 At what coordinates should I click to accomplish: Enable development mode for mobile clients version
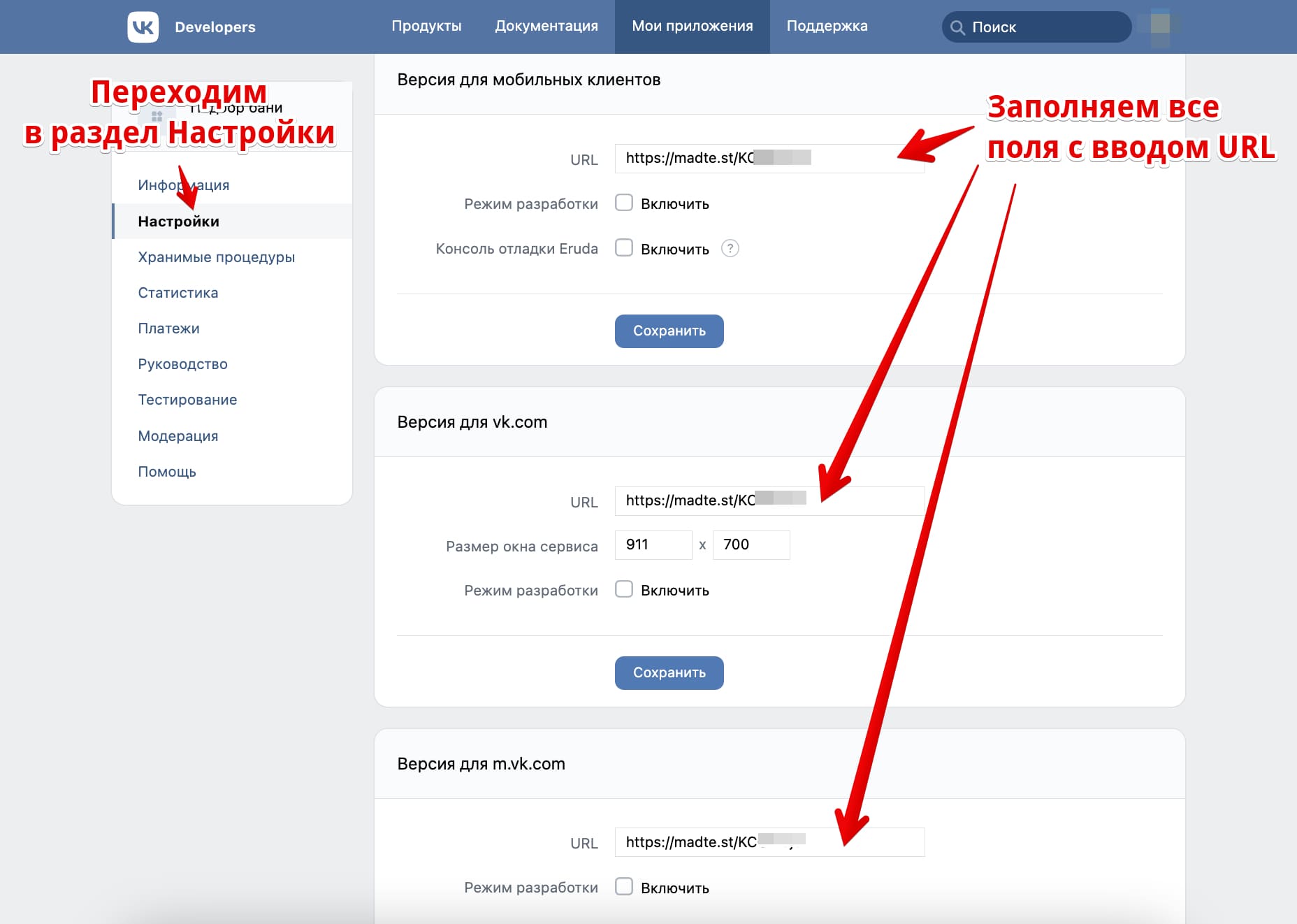click(x=624, y=203)
